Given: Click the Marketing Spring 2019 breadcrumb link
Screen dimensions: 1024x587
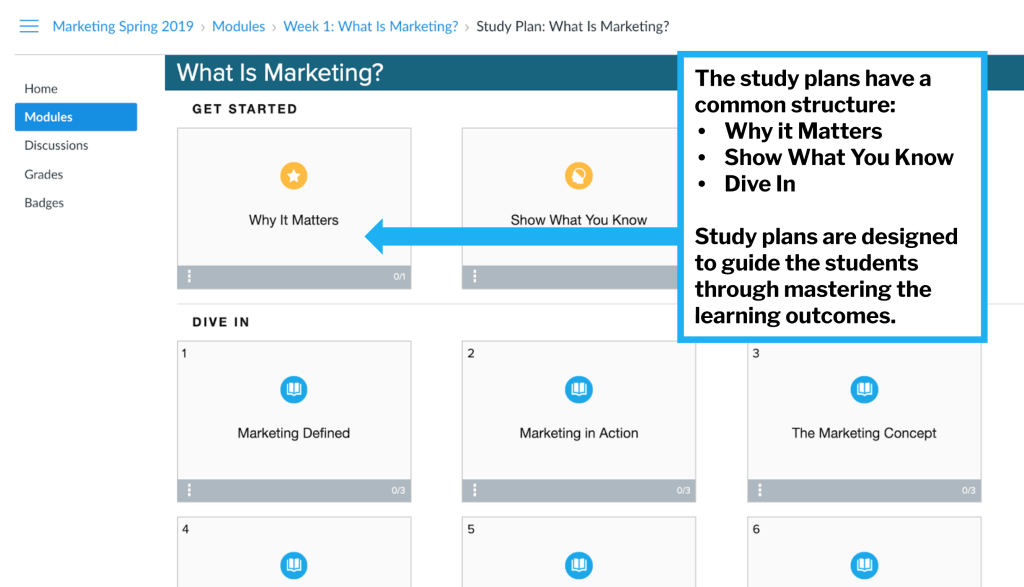Looking at the screenshot, I should [123, 26].
